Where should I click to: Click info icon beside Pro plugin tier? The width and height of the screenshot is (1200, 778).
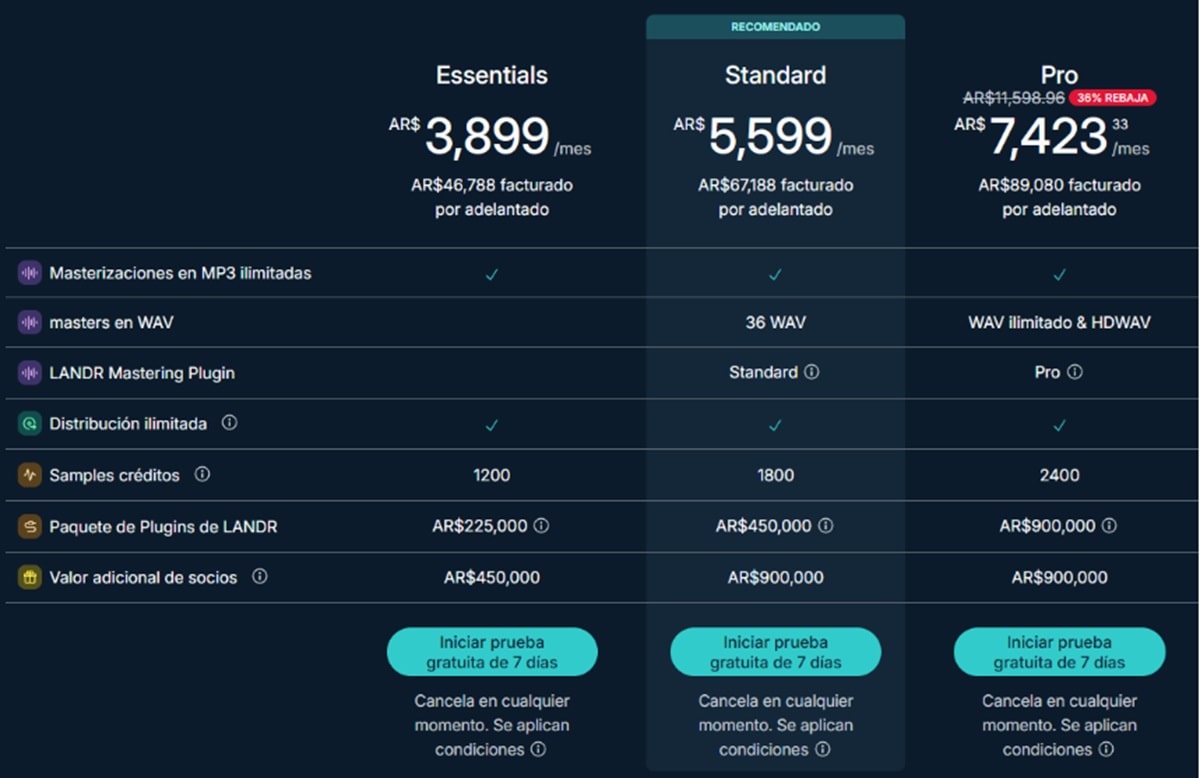pos(1075,372)
